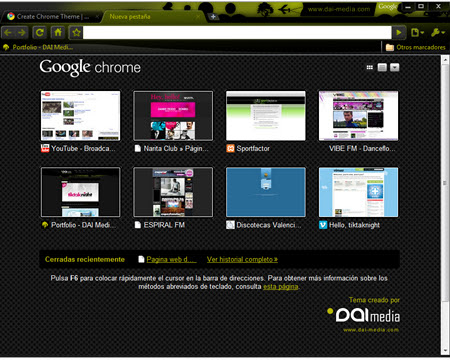Reopen recently closed Pagina web d... link
This screenshot has height=360, width=450.
click(171, 259)
